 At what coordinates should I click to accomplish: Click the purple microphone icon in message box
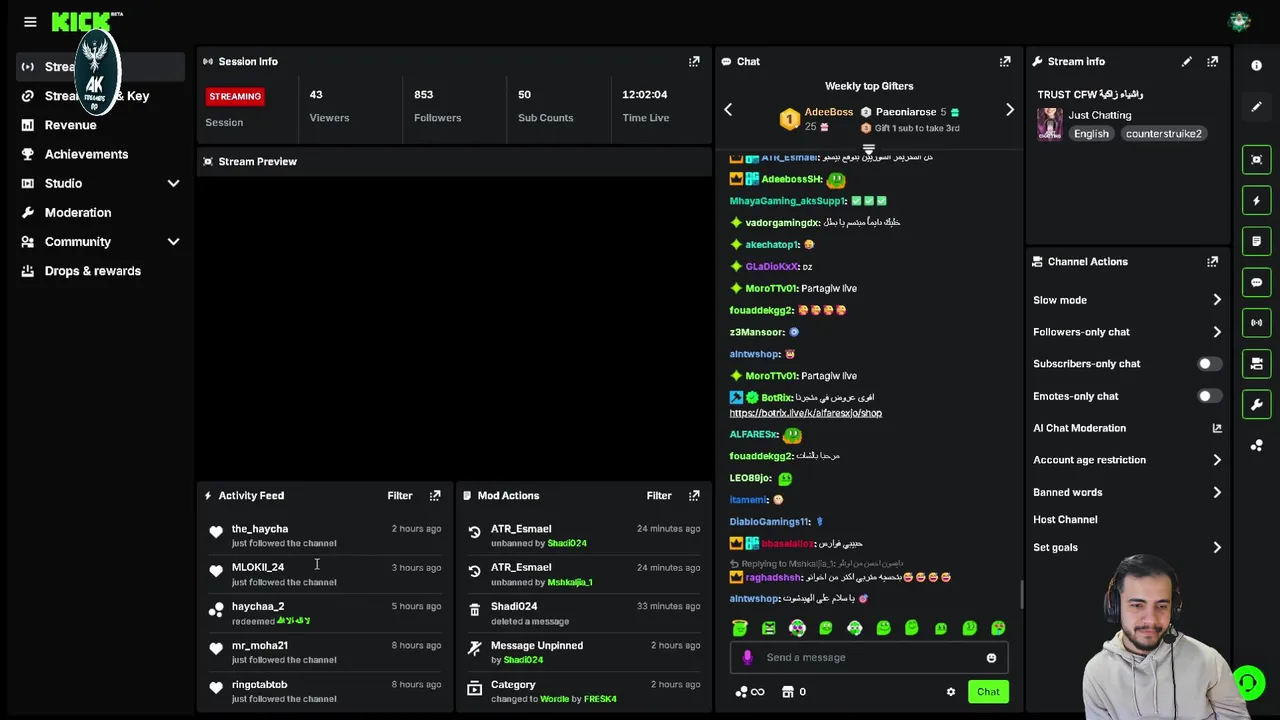[x=747, y=658]
